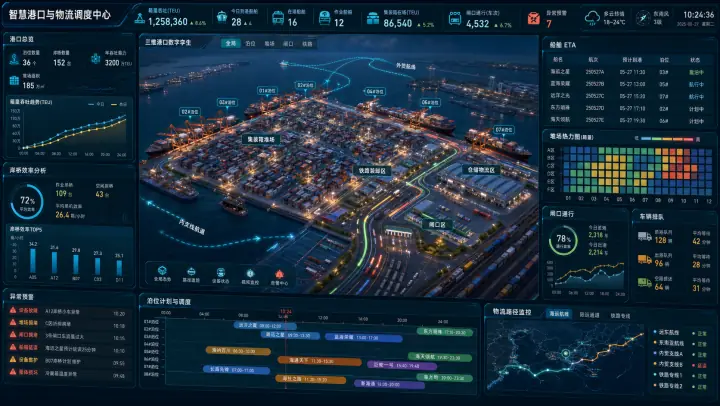720x406 pixels.
Task: Click the port throughput icon beside 1,258,360
Action: [140, 18]
